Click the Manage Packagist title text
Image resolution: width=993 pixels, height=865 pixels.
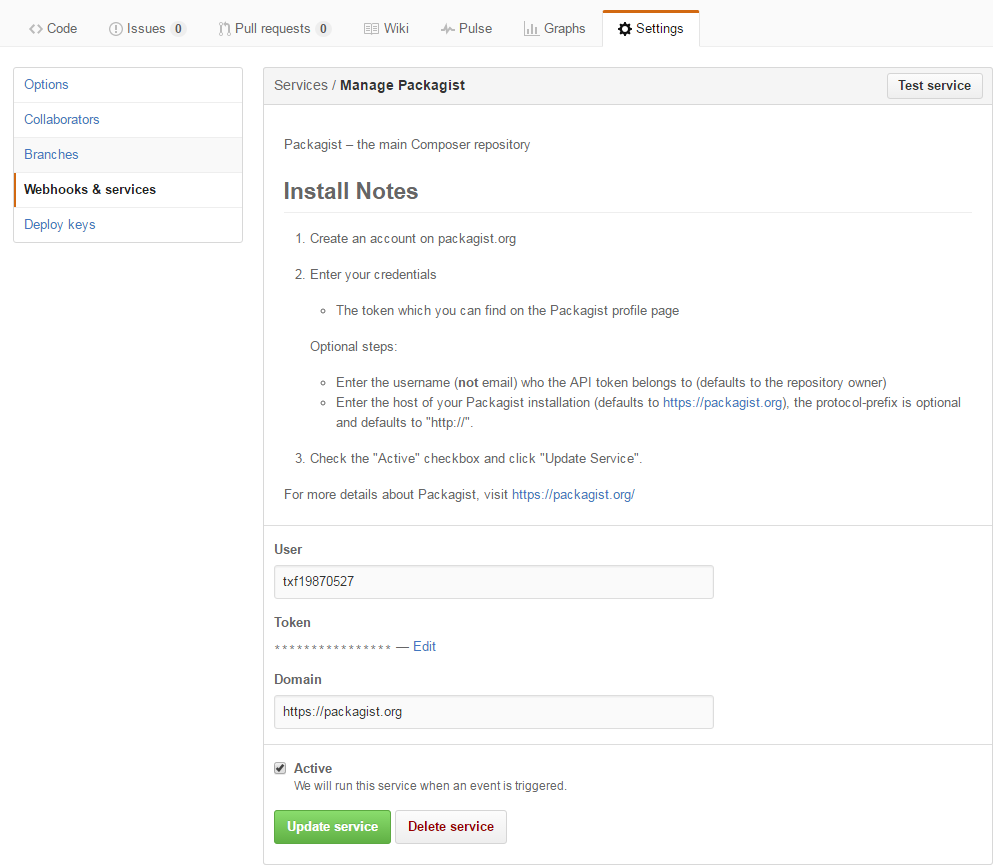coord(402,85)
